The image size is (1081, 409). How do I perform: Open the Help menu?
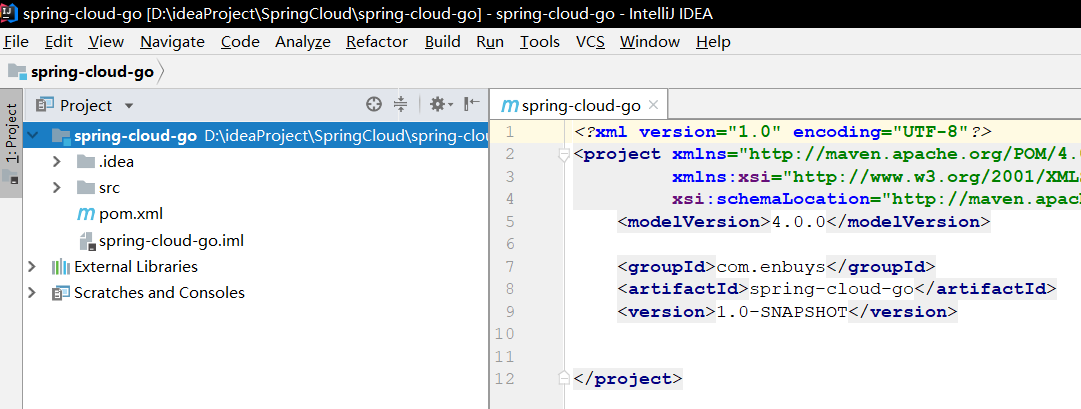tap(713, 42)
